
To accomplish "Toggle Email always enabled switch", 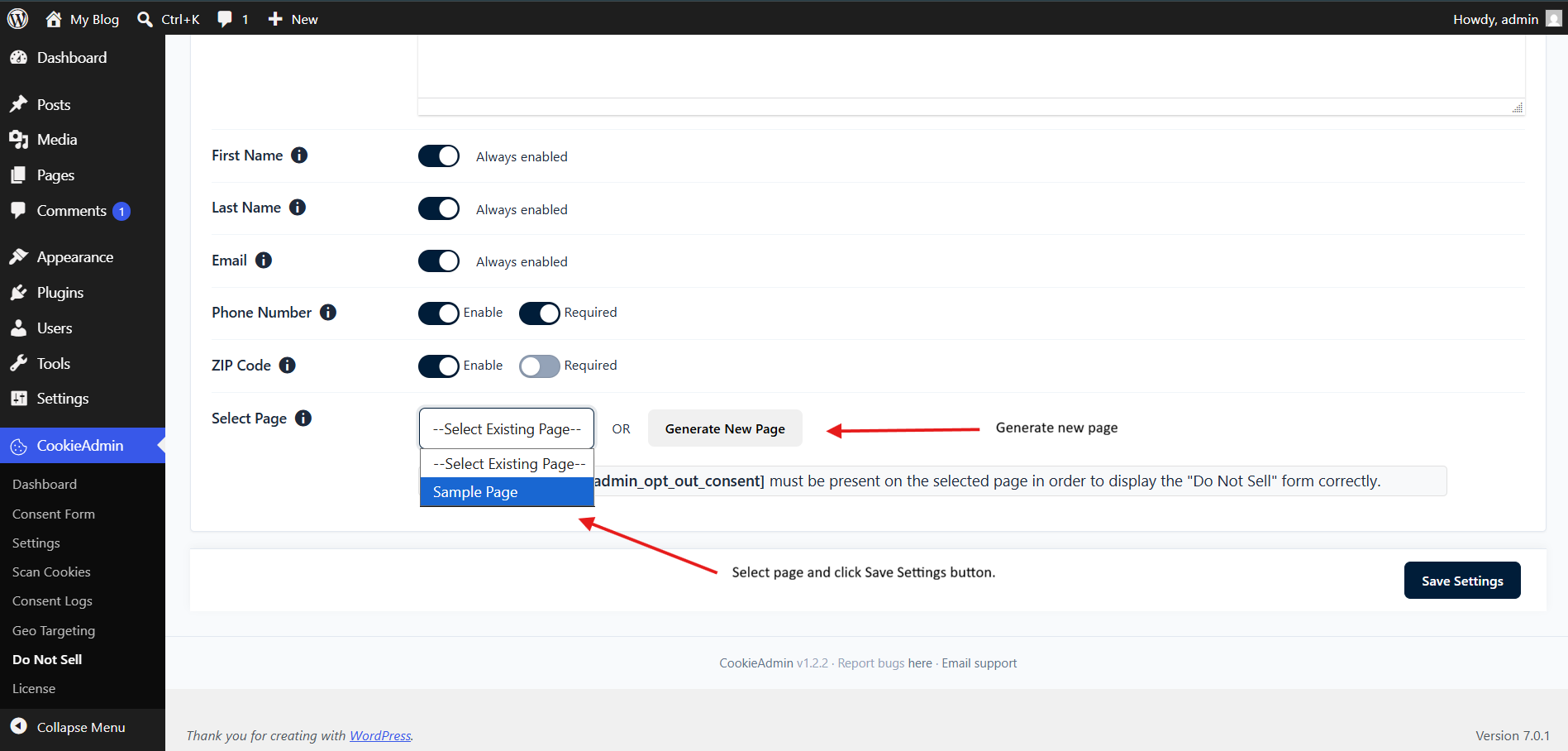I will [x=439, y=261].
